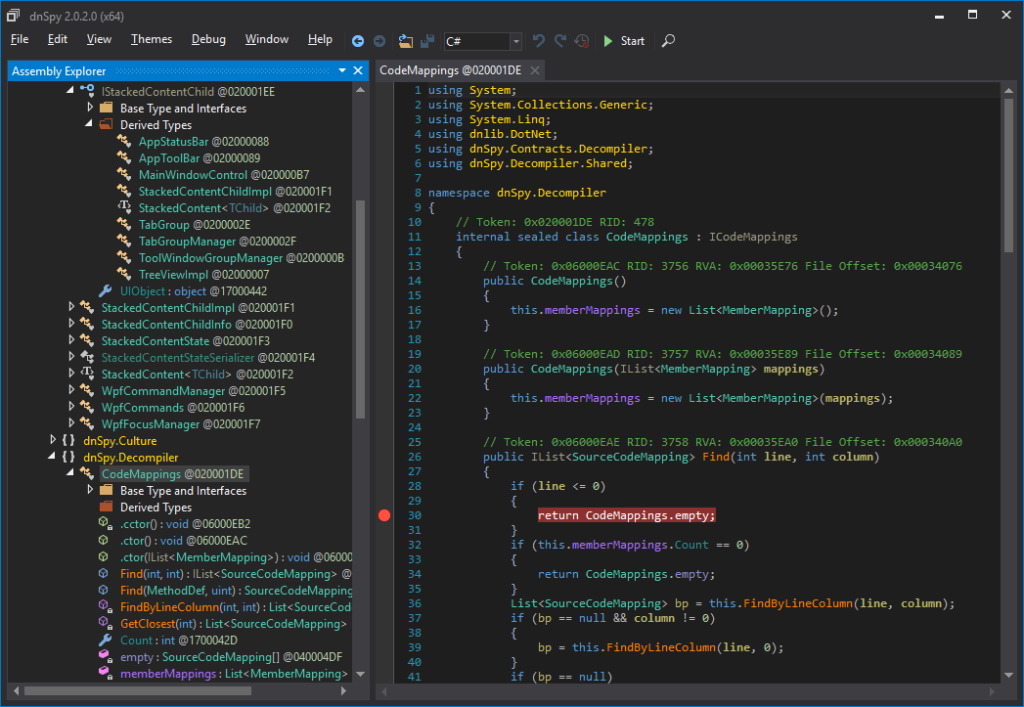Open the Themes menu
The image size is (1024, 707).
(x=151, y=39)
